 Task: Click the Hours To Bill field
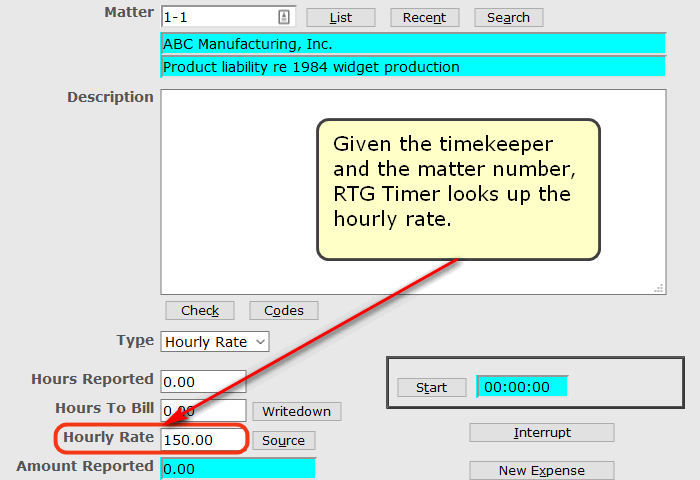point(203,410)
